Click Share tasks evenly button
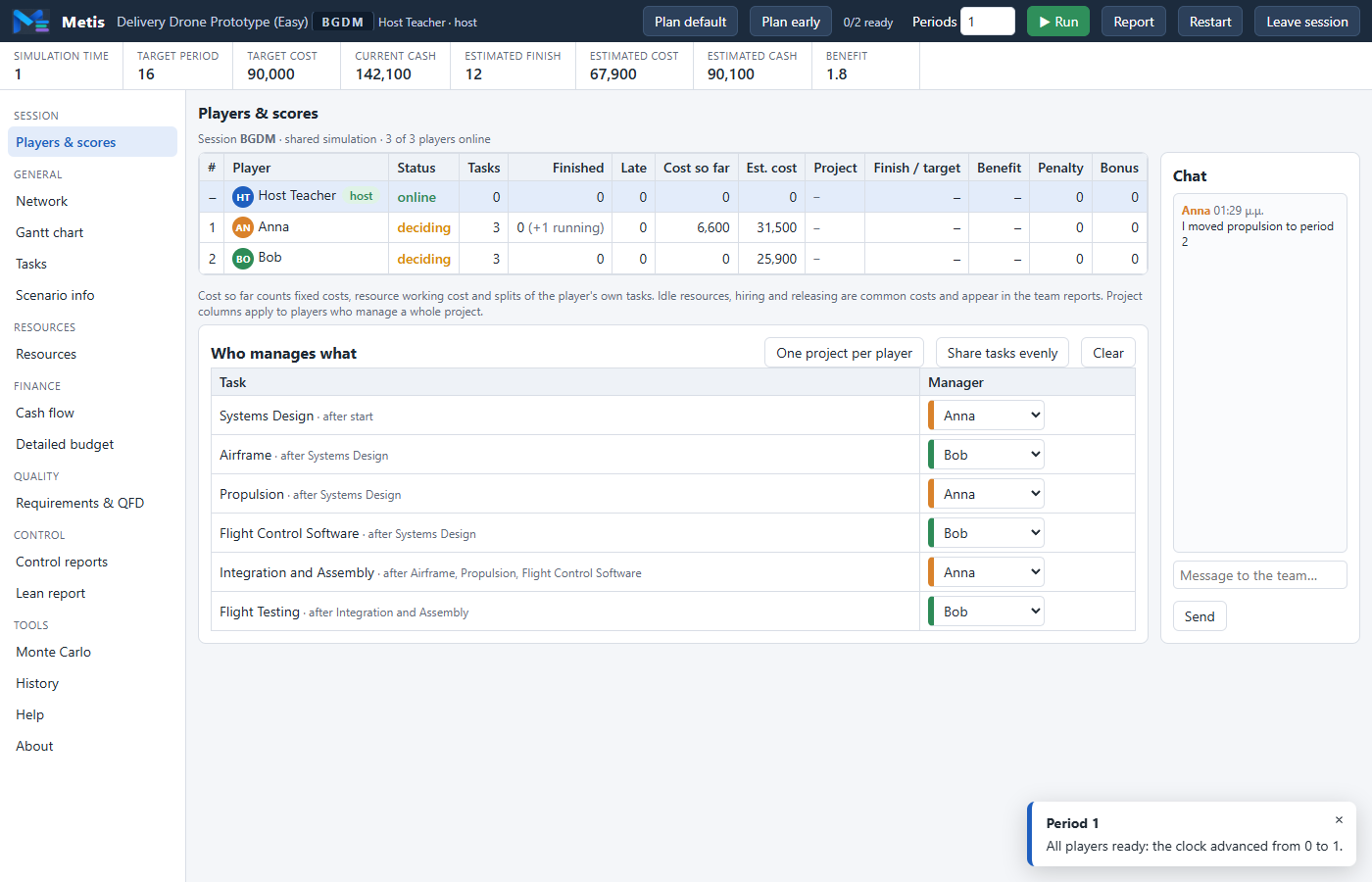The height and width of the screenshot is (882, 1372). [x=1002, y=353]
